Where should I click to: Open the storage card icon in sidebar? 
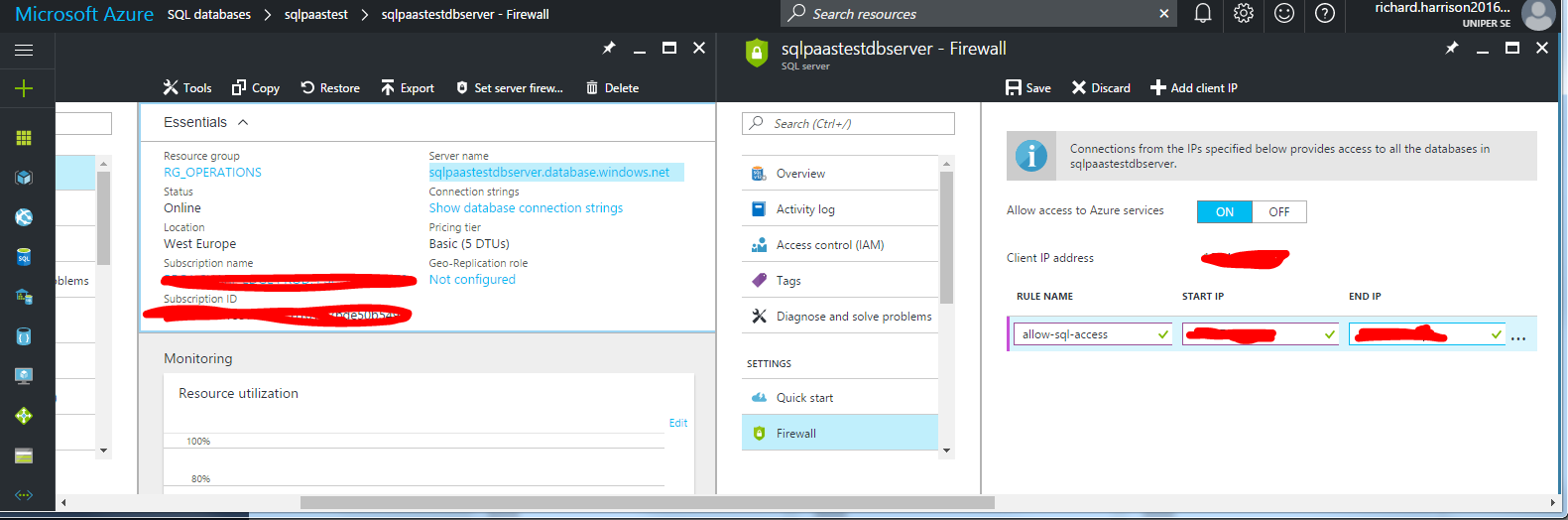pos(24,455)
